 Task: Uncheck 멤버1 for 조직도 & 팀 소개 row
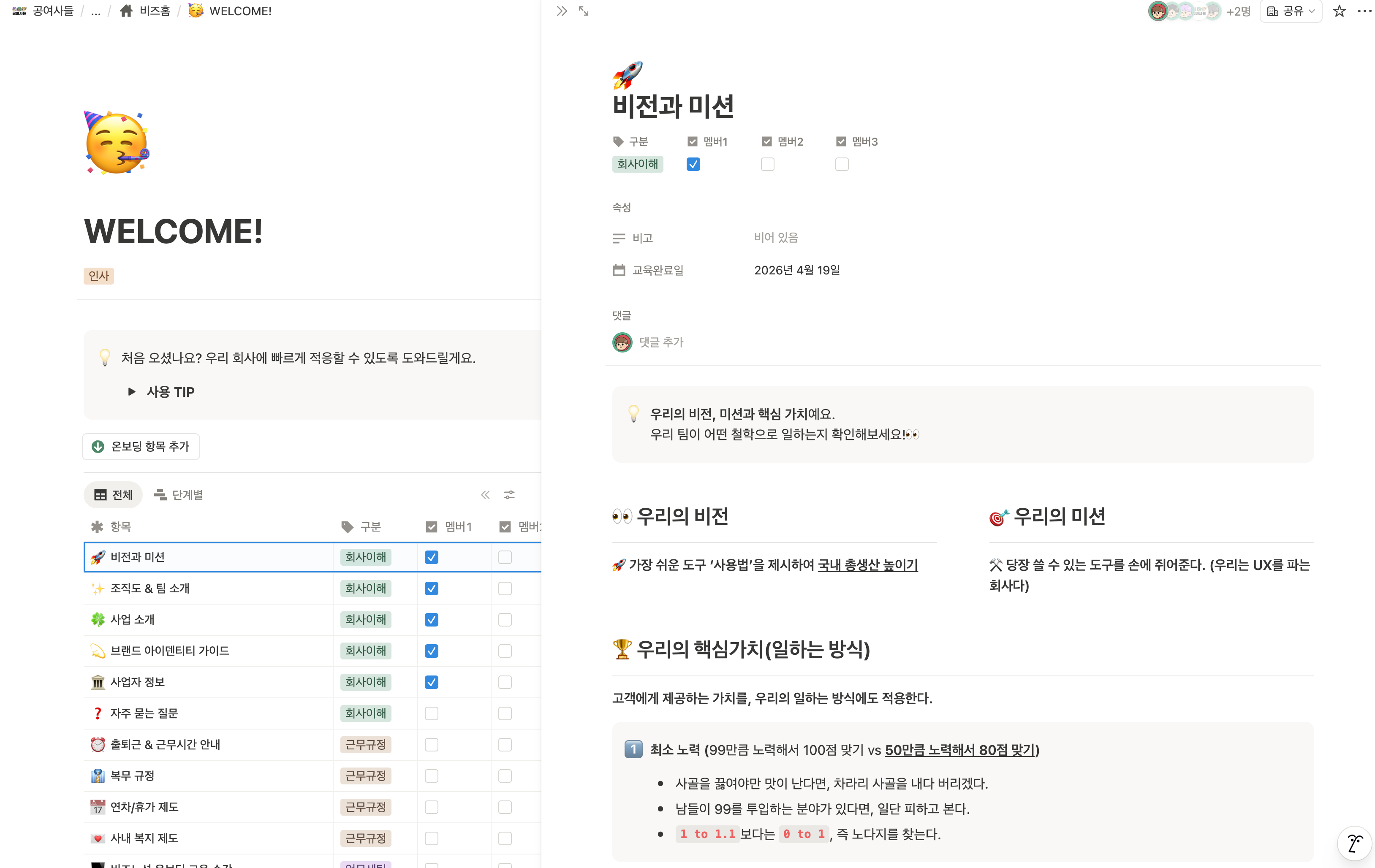[x=431, y=588]
